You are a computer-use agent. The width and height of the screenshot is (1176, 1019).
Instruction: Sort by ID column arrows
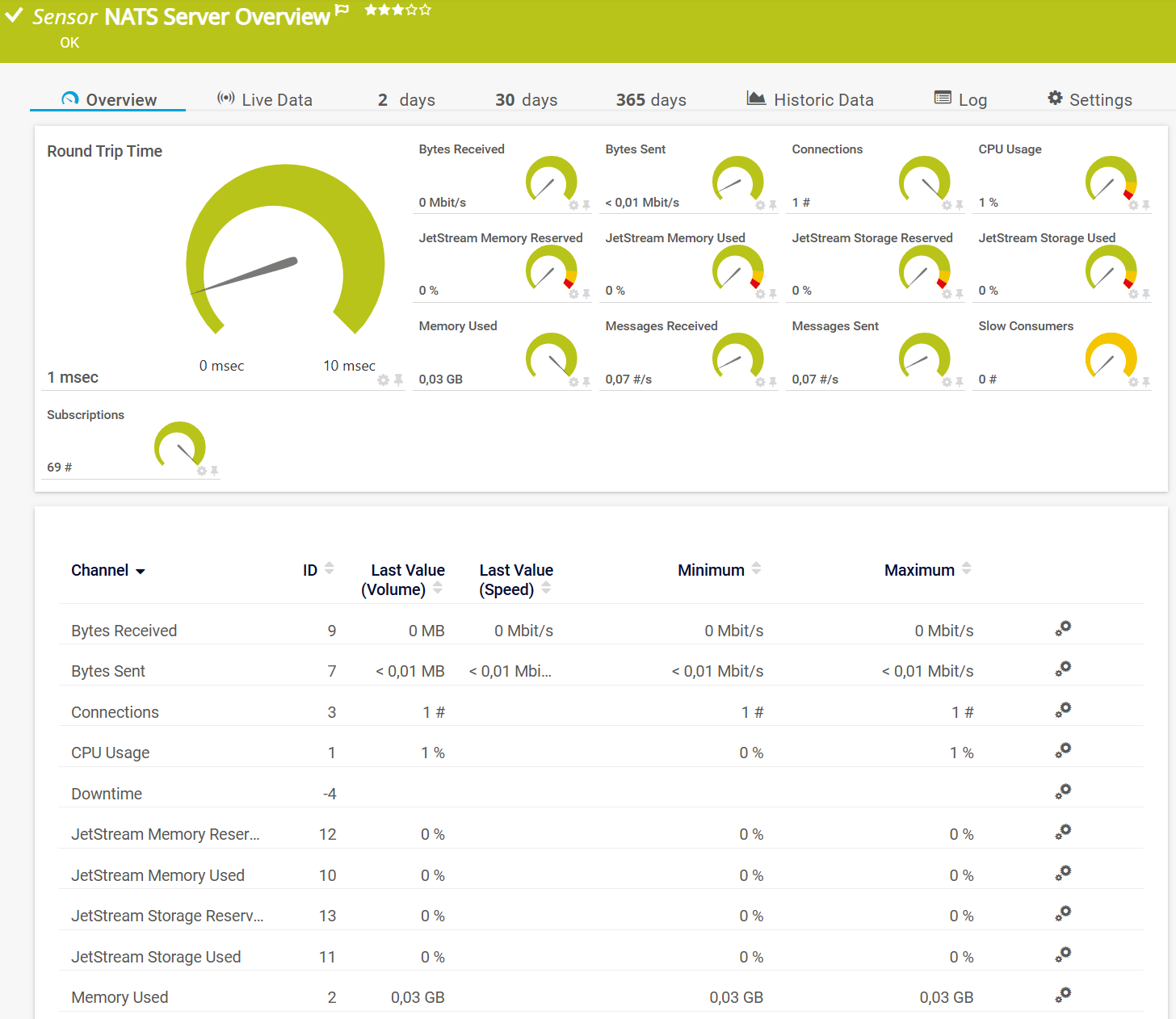[x=330, y=568]
